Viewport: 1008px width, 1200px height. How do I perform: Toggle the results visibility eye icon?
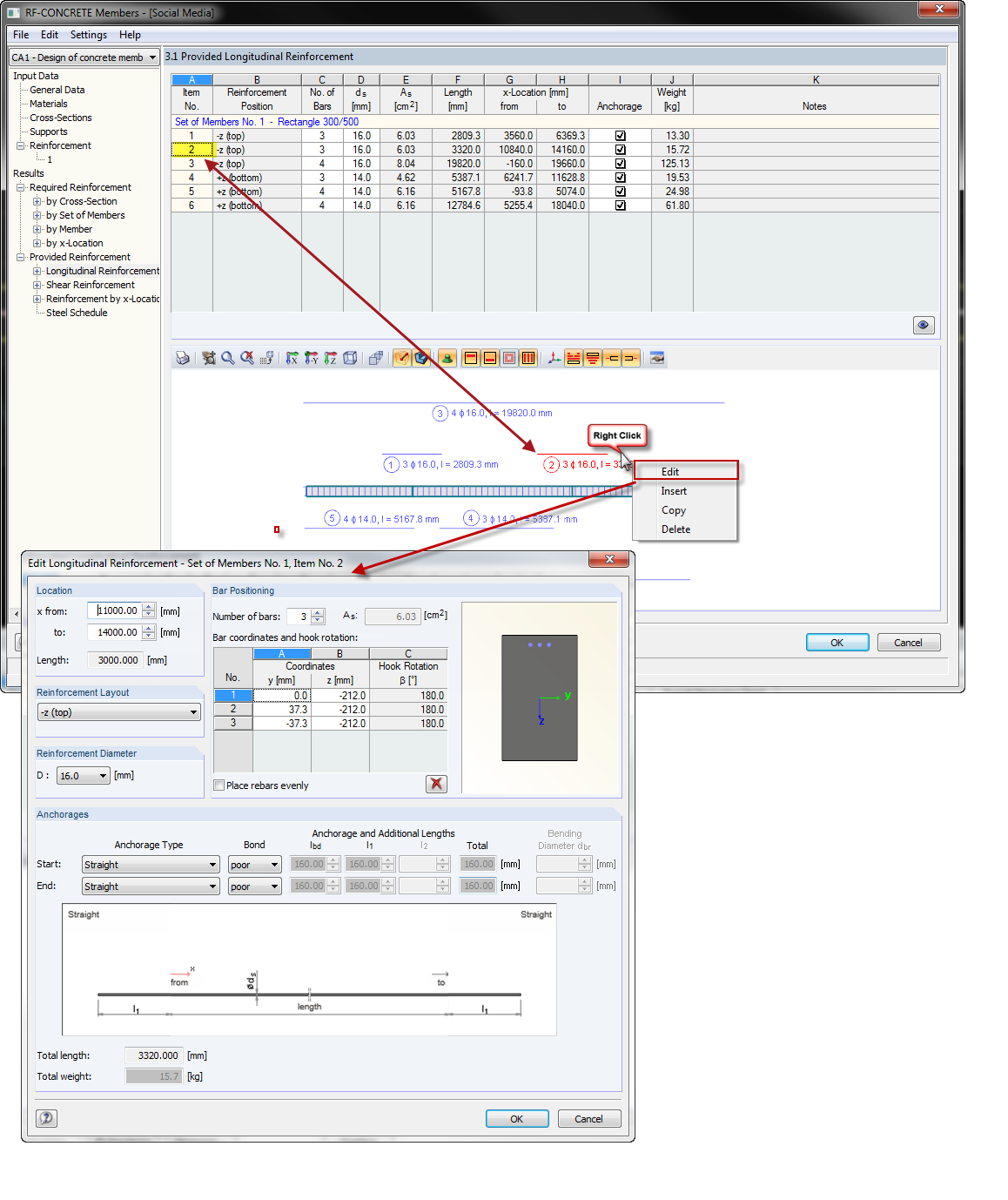coord(924,325)
